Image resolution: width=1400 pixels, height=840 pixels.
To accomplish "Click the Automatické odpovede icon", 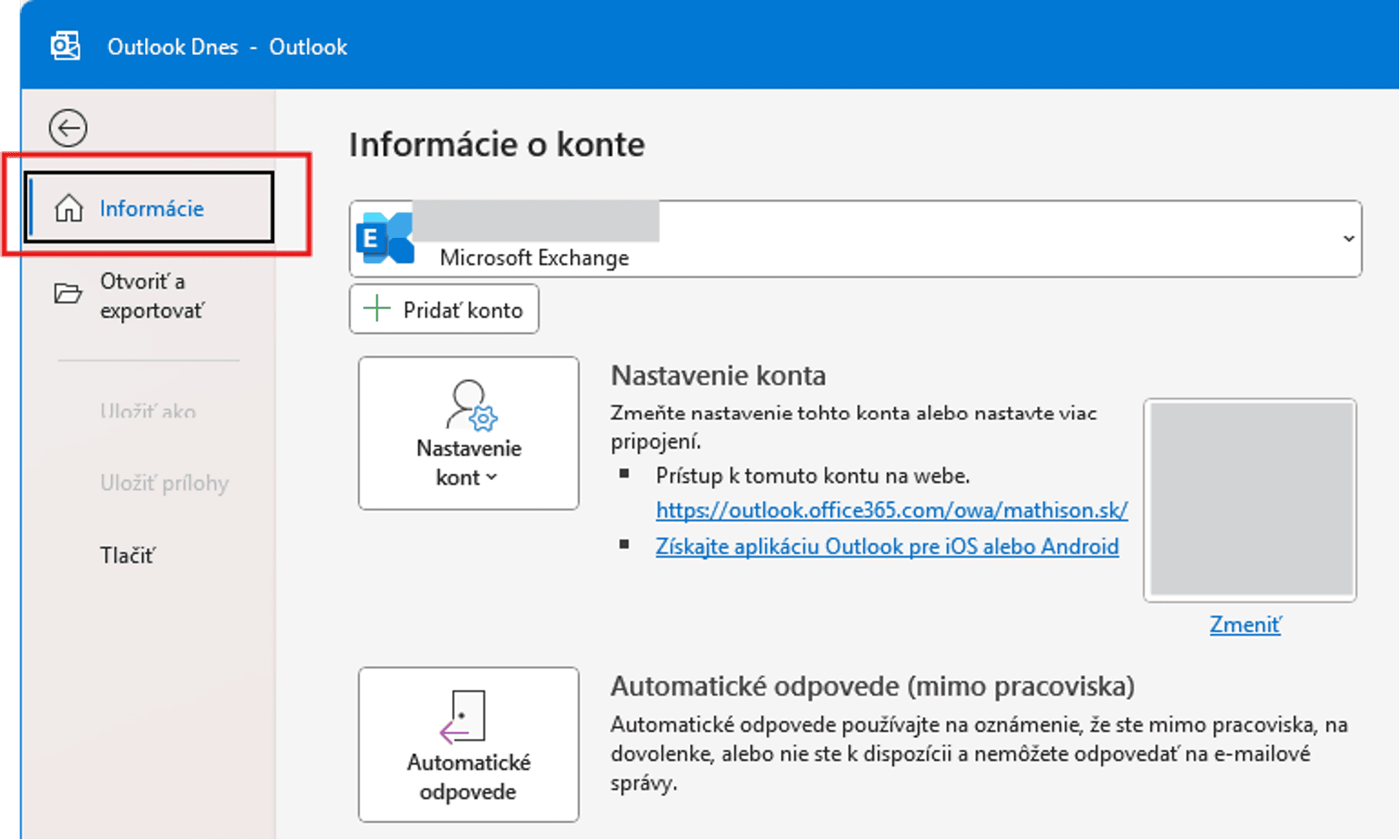I will 462,717.
